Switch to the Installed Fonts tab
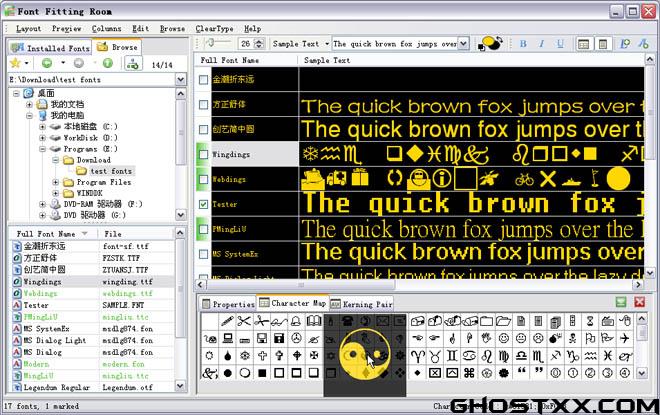Image resolution: width=660 pixels, height=415 pixels. pyautogui.click(x=50, y=48)
